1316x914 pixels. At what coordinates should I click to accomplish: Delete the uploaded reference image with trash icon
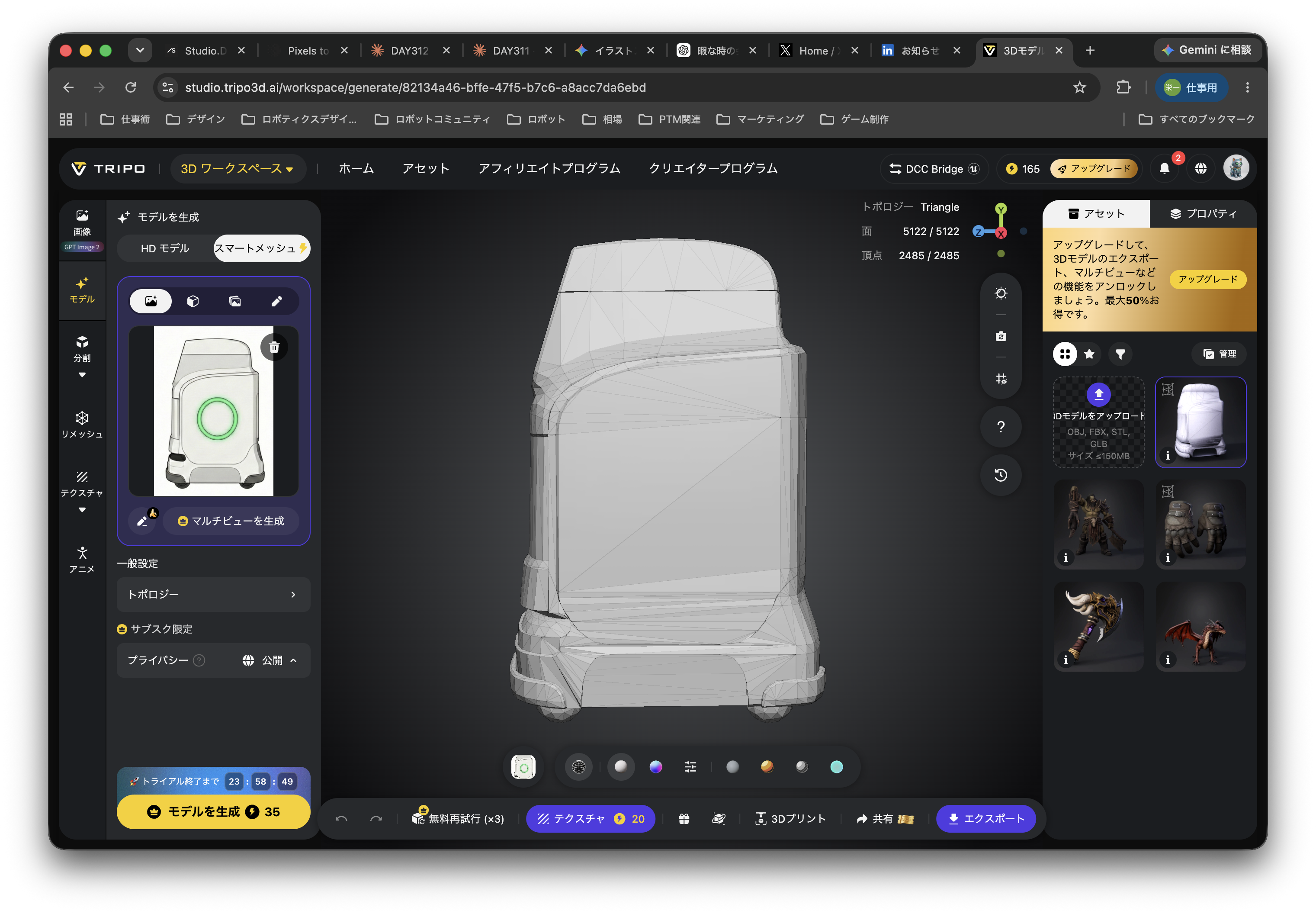(274, 348)
